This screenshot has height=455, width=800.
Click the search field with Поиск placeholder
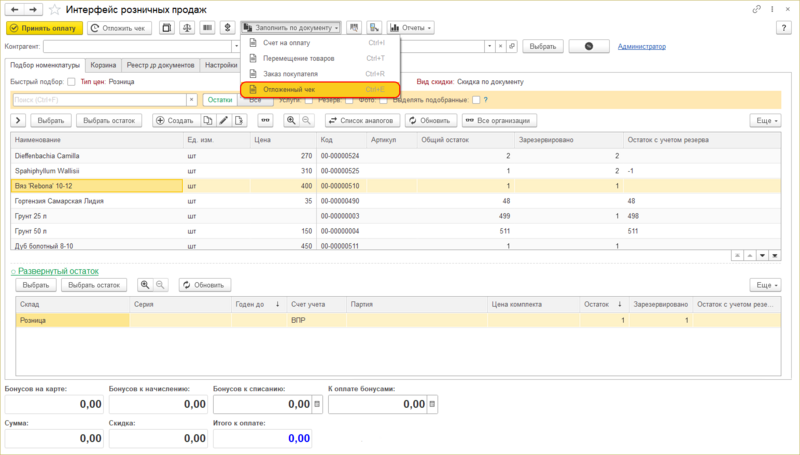[x=100, y=100]
